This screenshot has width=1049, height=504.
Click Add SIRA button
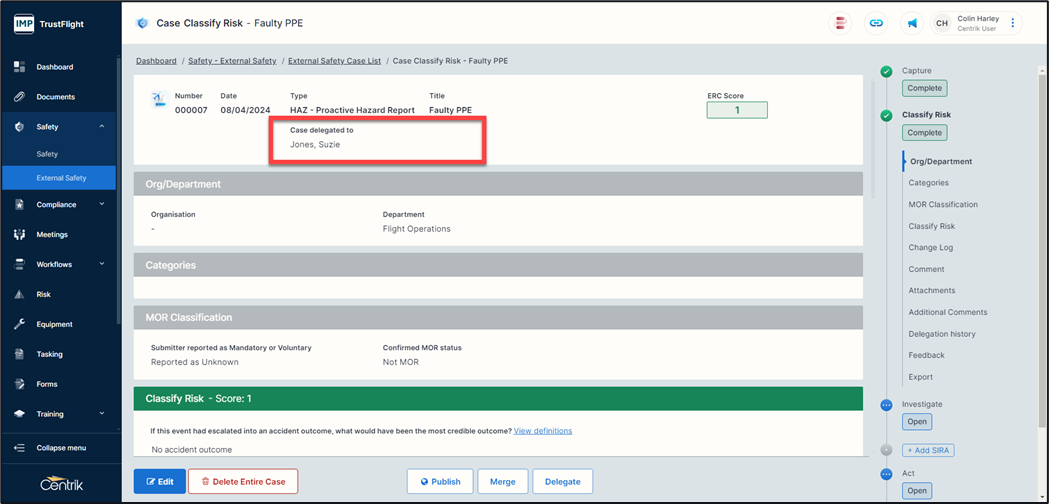click(928, 450)
